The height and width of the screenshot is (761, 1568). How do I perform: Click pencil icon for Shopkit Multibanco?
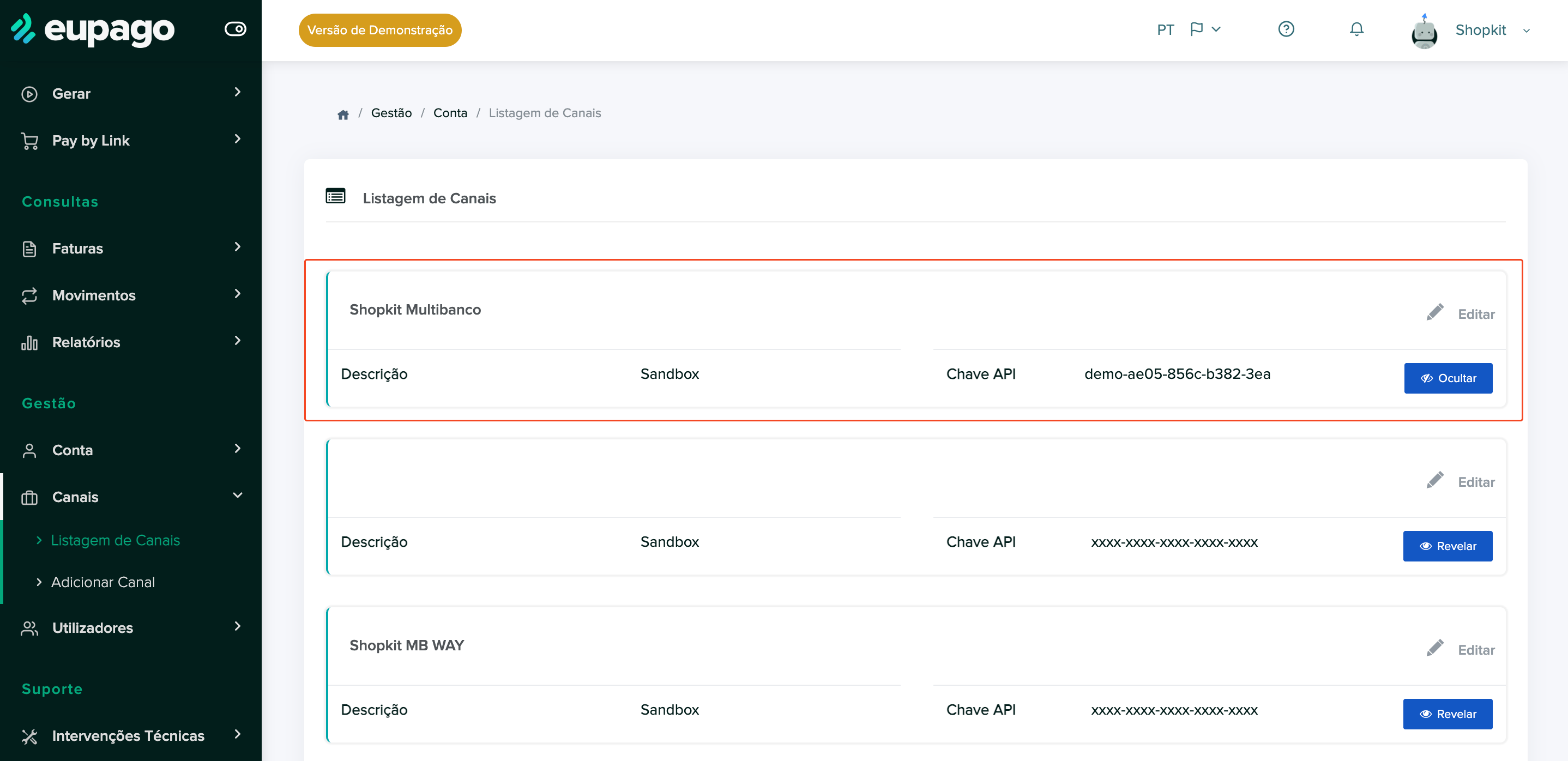tap(1434, 312)
